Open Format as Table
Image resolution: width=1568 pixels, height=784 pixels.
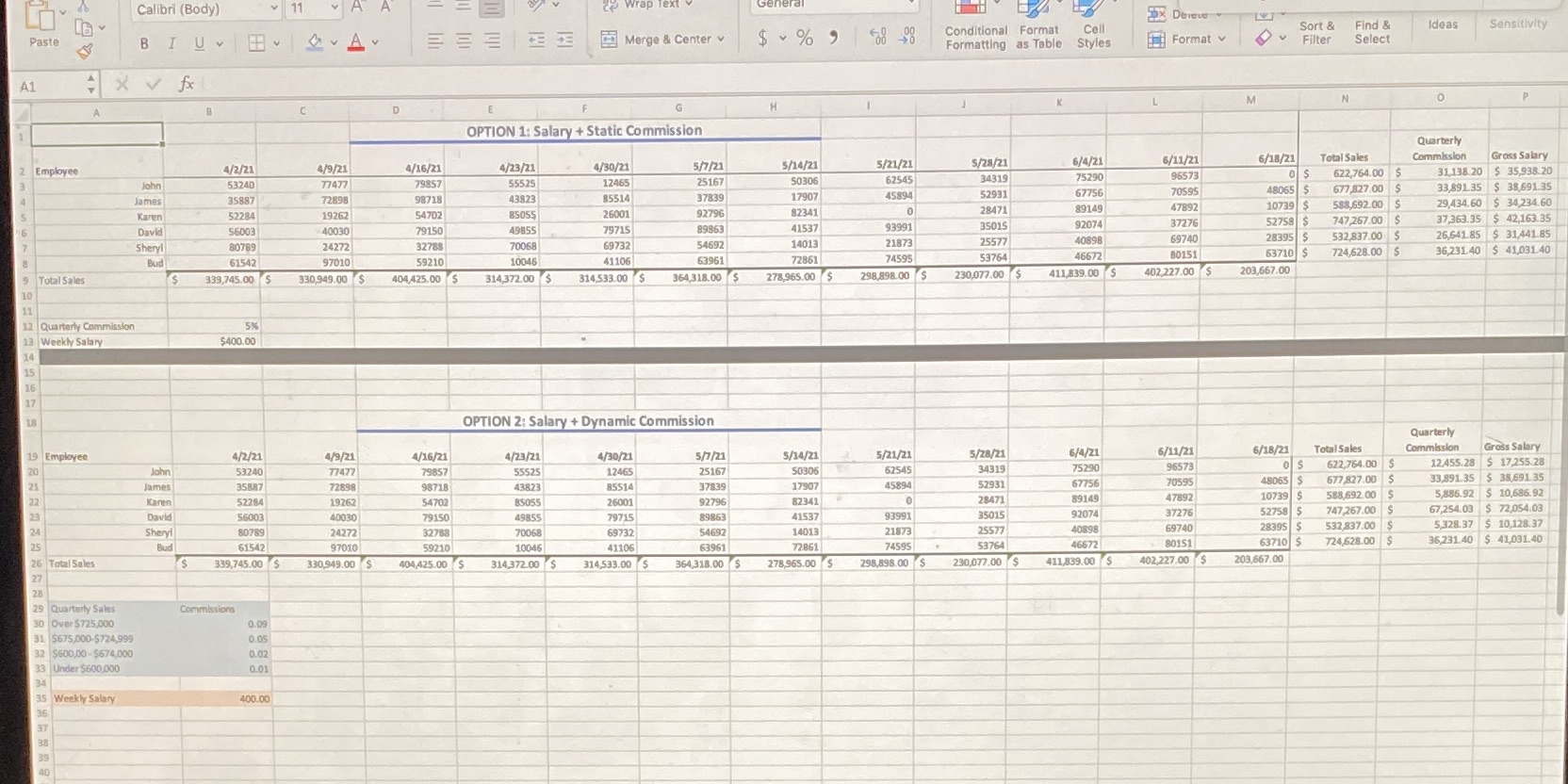click(x=1038, y=25)
